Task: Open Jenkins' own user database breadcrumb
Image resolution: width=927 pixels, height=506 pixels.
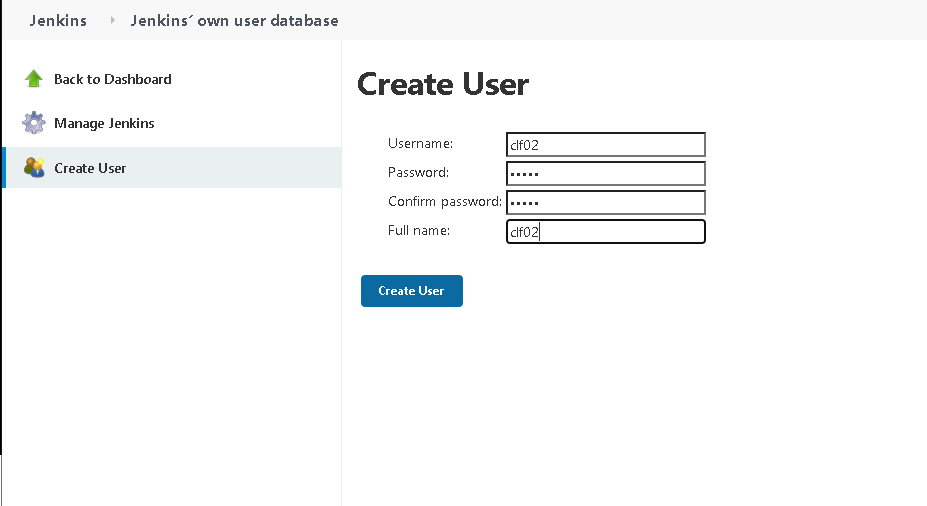Action: coord(234,21)
